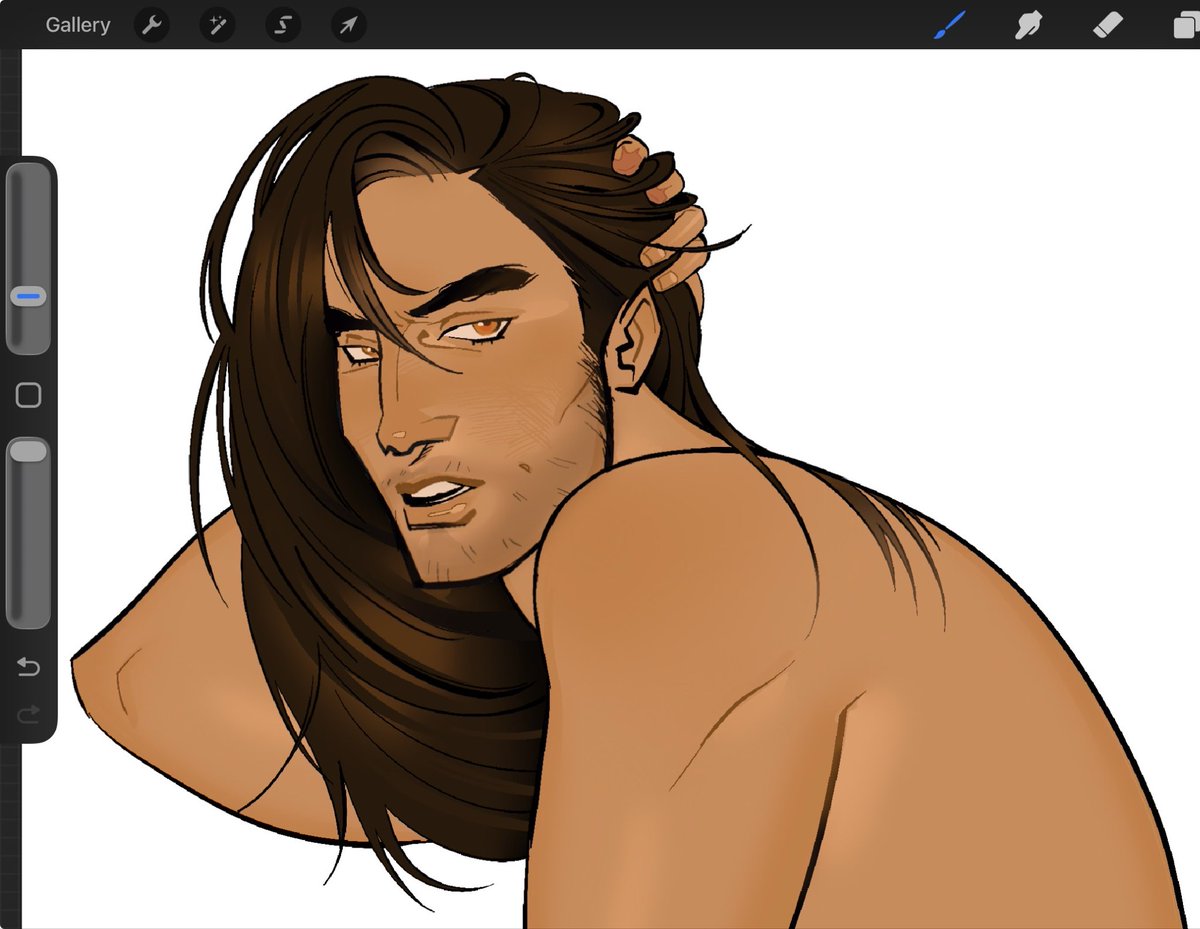Open the Actions wrench menu

[x=152, y=25]
